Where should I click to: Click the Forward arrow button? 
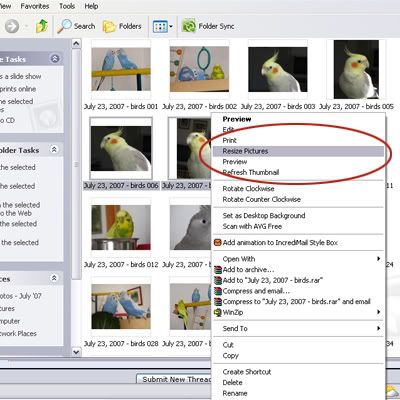point(12,26)
